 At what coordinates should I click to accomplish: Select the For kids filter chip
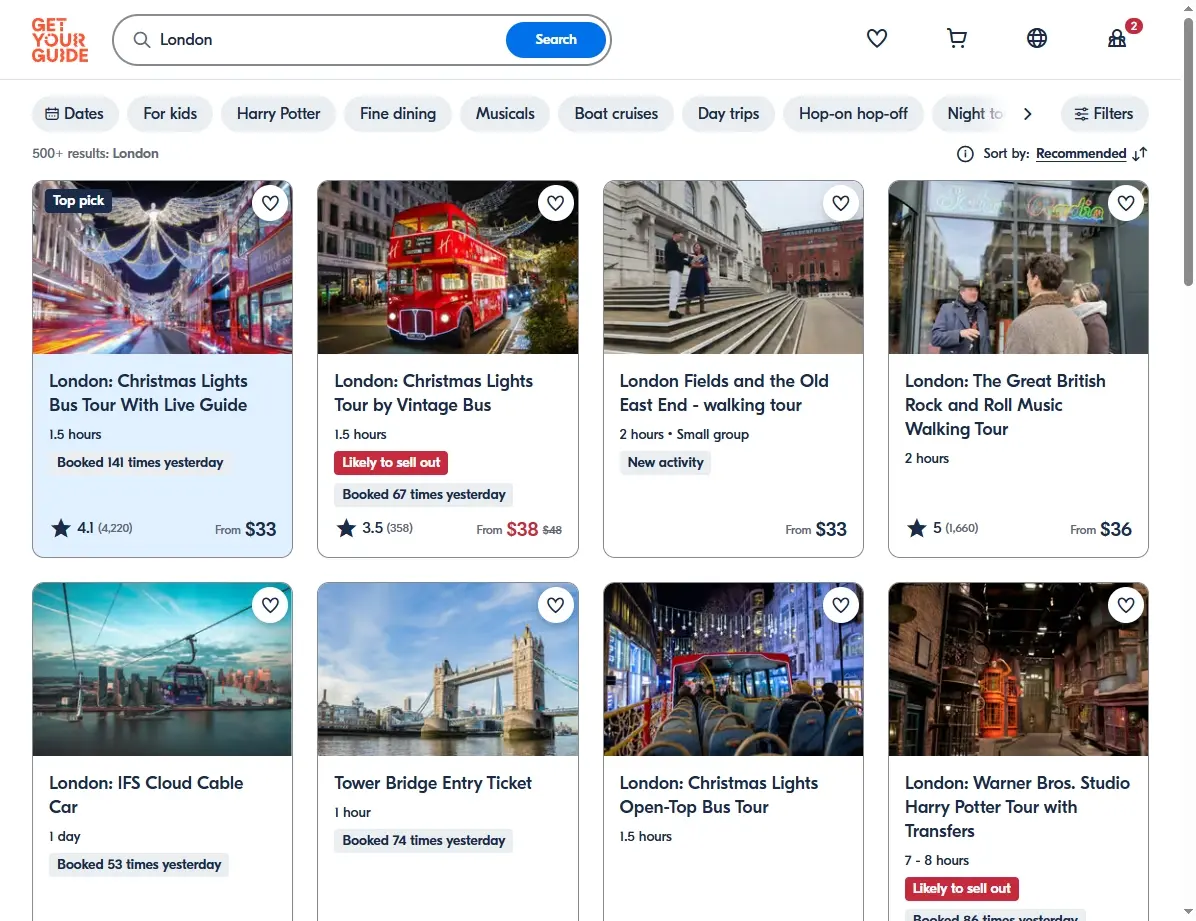point(170,114)
